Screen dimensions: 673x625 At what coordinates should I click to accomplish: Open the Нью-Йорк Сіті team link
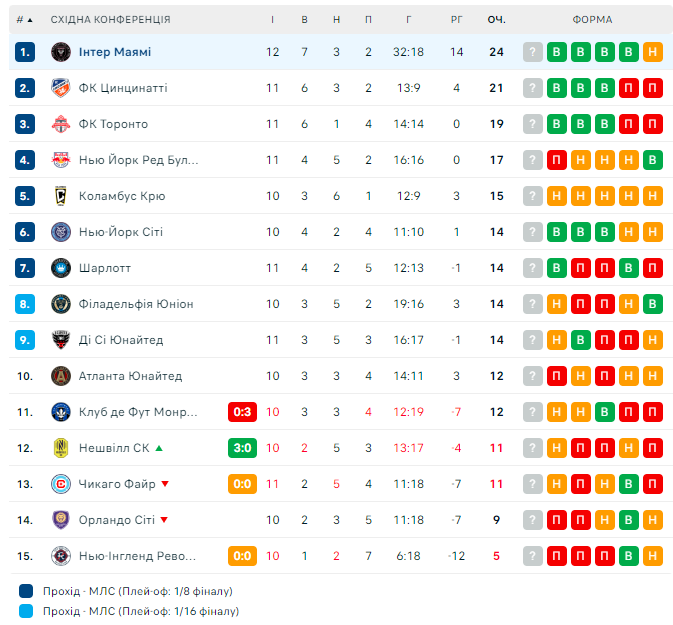[121, 232]
